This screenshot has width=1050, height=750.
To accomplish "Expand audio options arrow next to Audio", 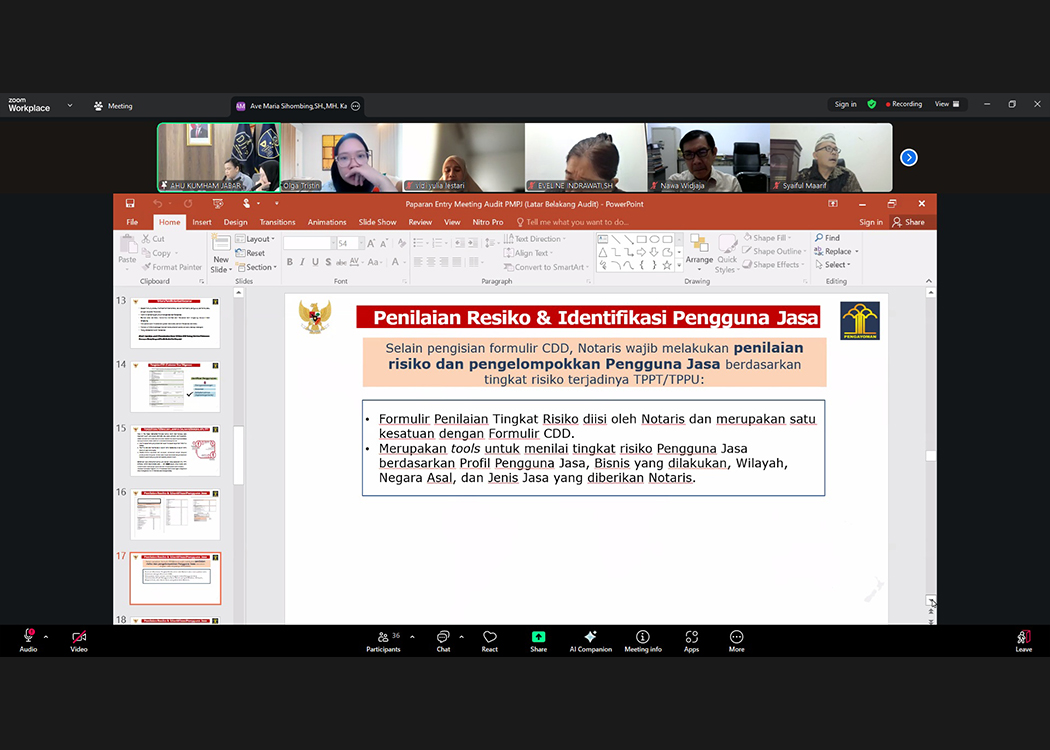I will pos(46,636).
